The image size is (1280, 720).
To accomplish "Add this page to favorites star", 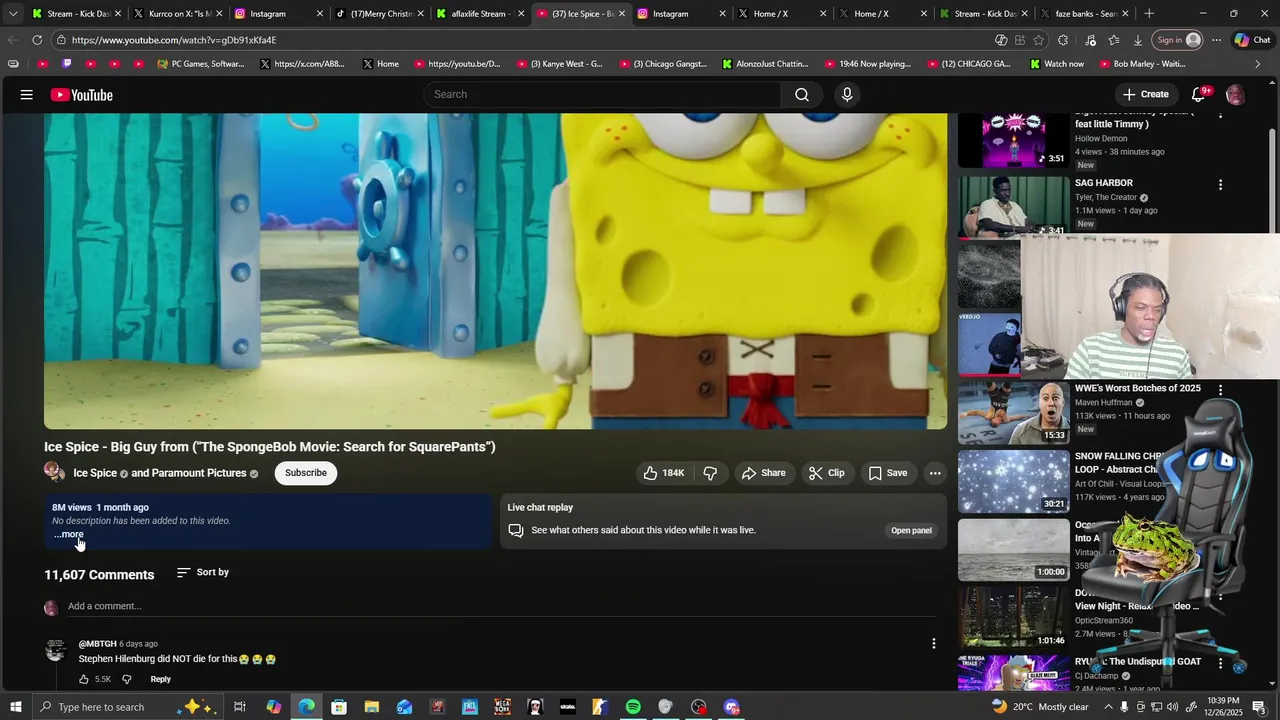I will point(1039,40).
